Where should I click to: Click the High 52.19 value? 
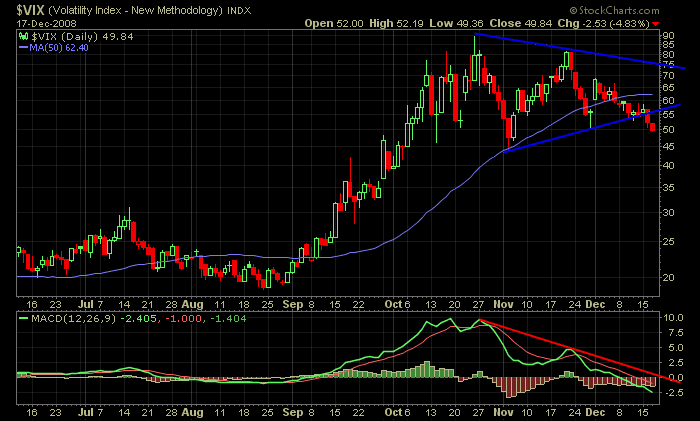point(396,24)
